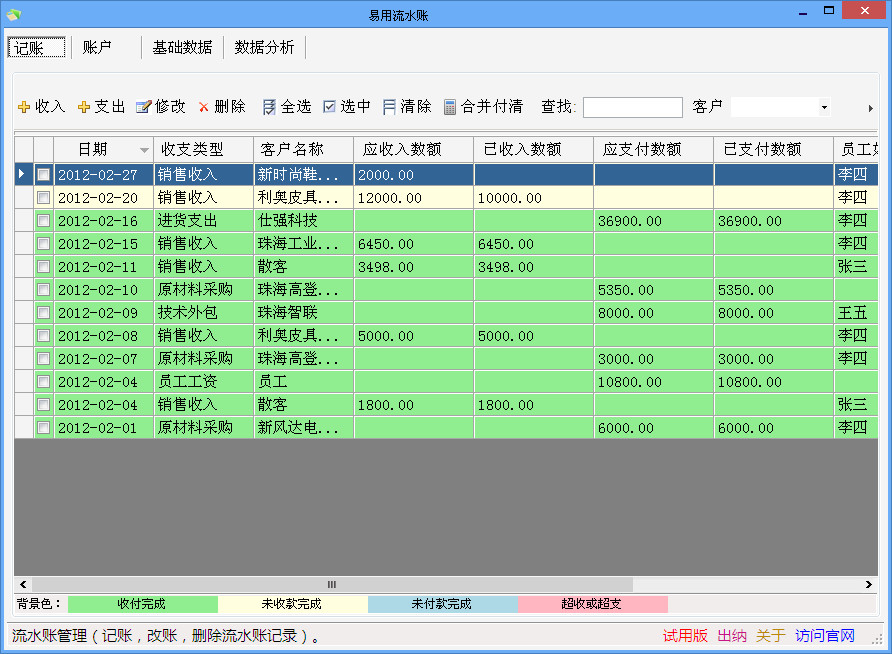Click the 关于 link

coord(770,635)
